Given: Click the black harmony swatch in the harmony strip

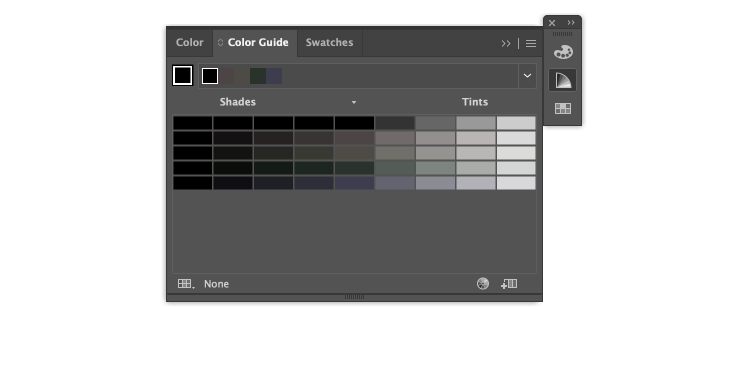Looking at the screenshot, I should click(x=210, y=76).
